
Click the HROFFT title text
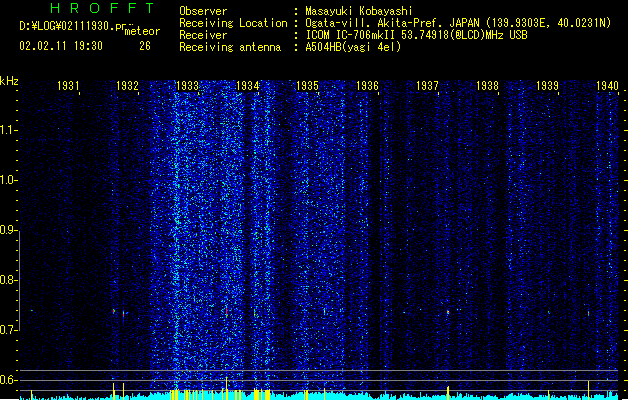(103, 8)
